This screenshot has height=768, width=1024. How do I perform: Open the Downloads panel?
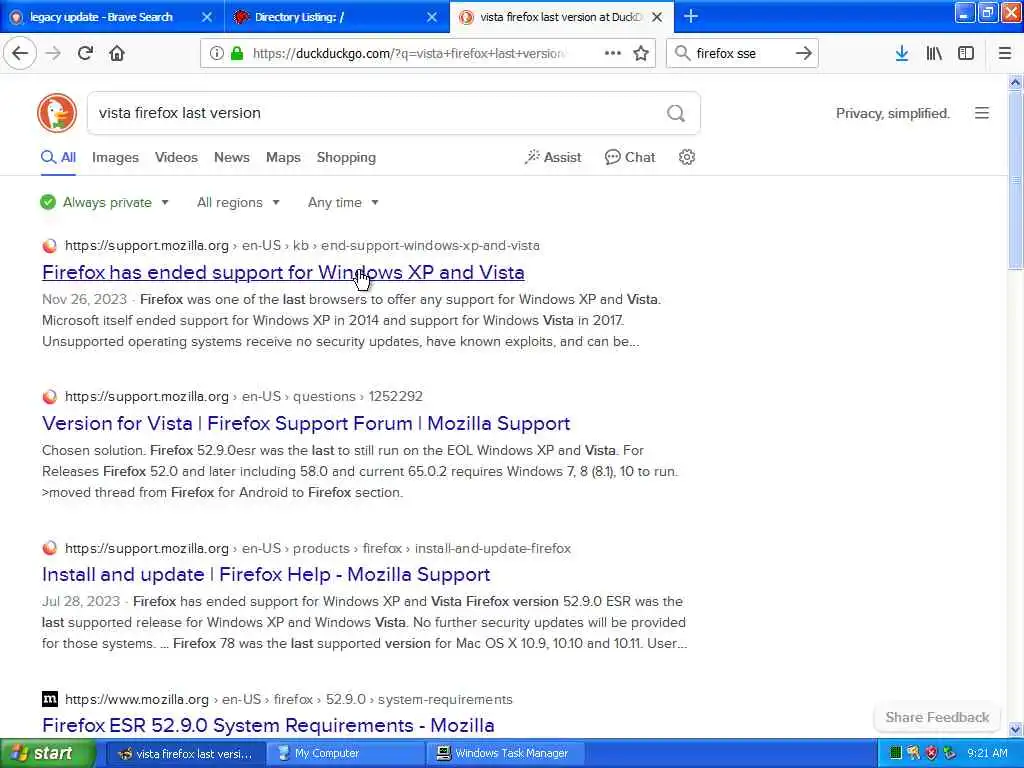[902, 53]
